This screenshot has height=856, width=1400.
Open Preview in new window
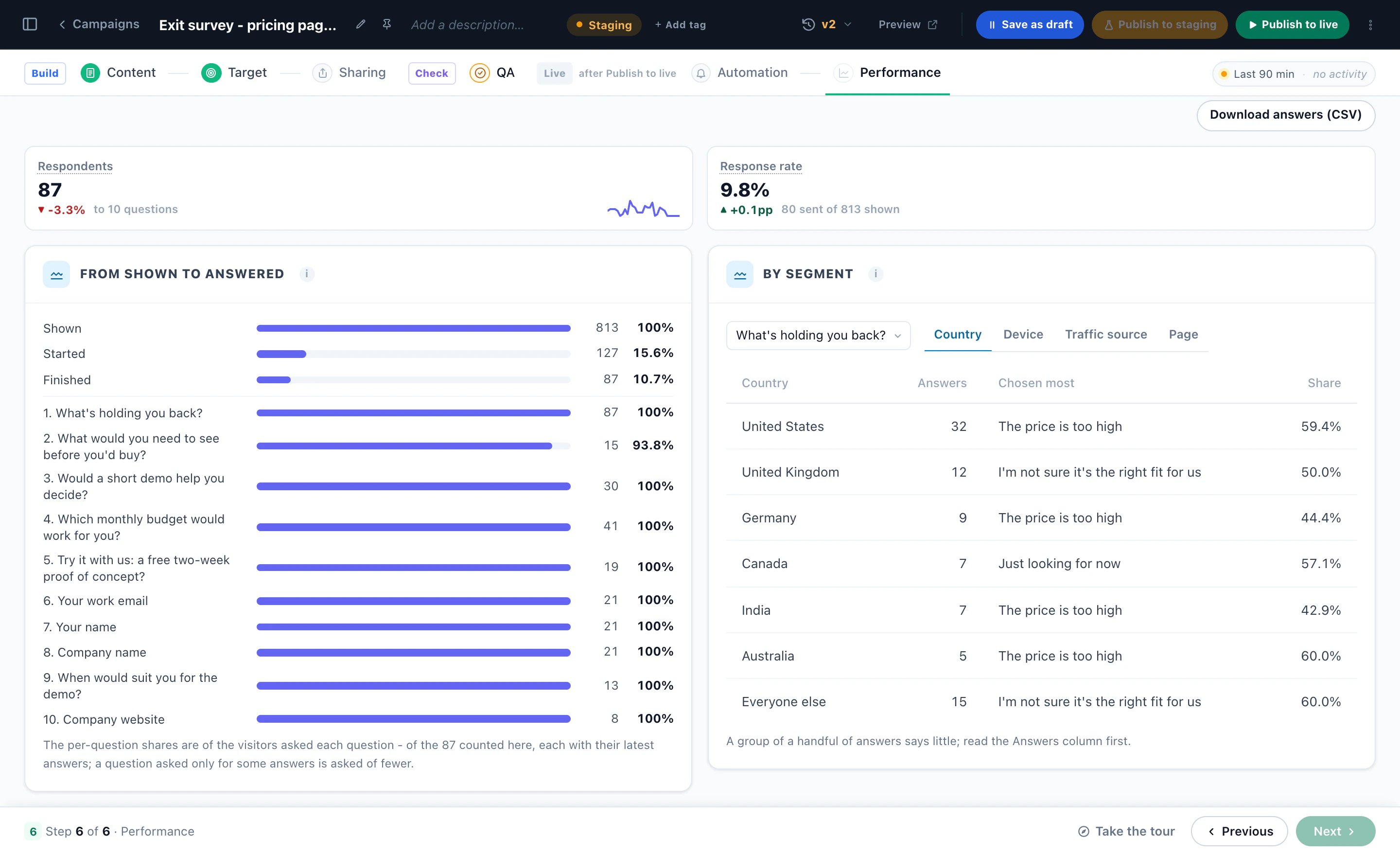(908, 24)
